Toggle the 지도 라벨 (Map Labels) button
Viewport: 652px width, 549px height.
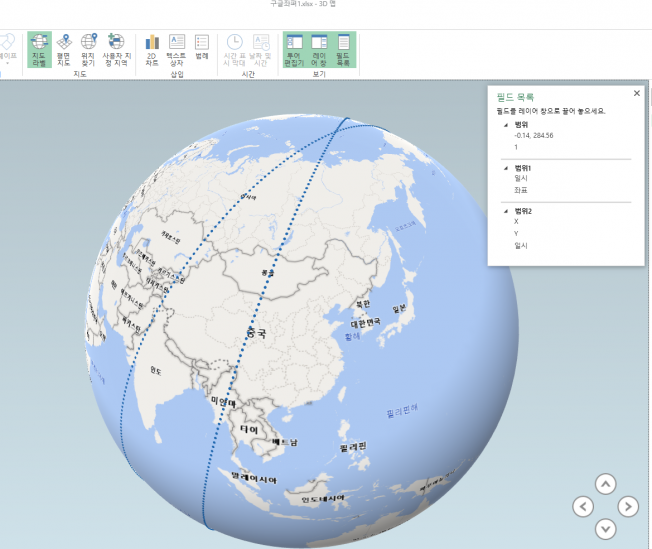point(40,49)
